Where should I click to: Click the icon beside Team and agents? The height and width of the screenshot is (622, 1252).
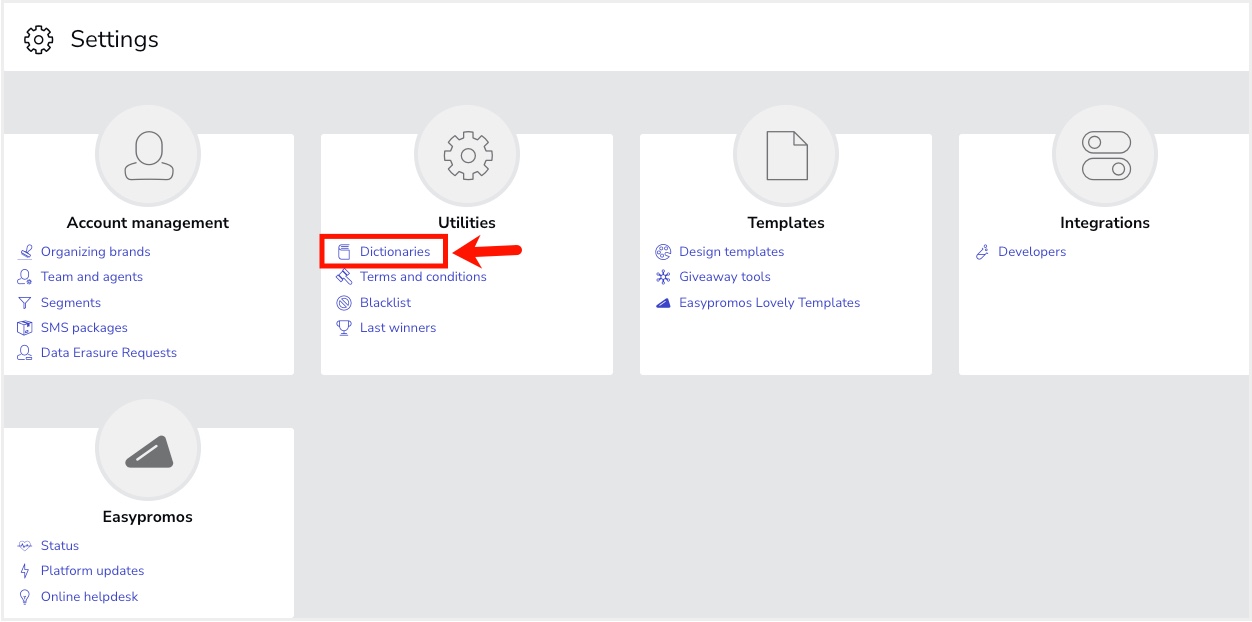pyautogui.click(x=25, y=277)
